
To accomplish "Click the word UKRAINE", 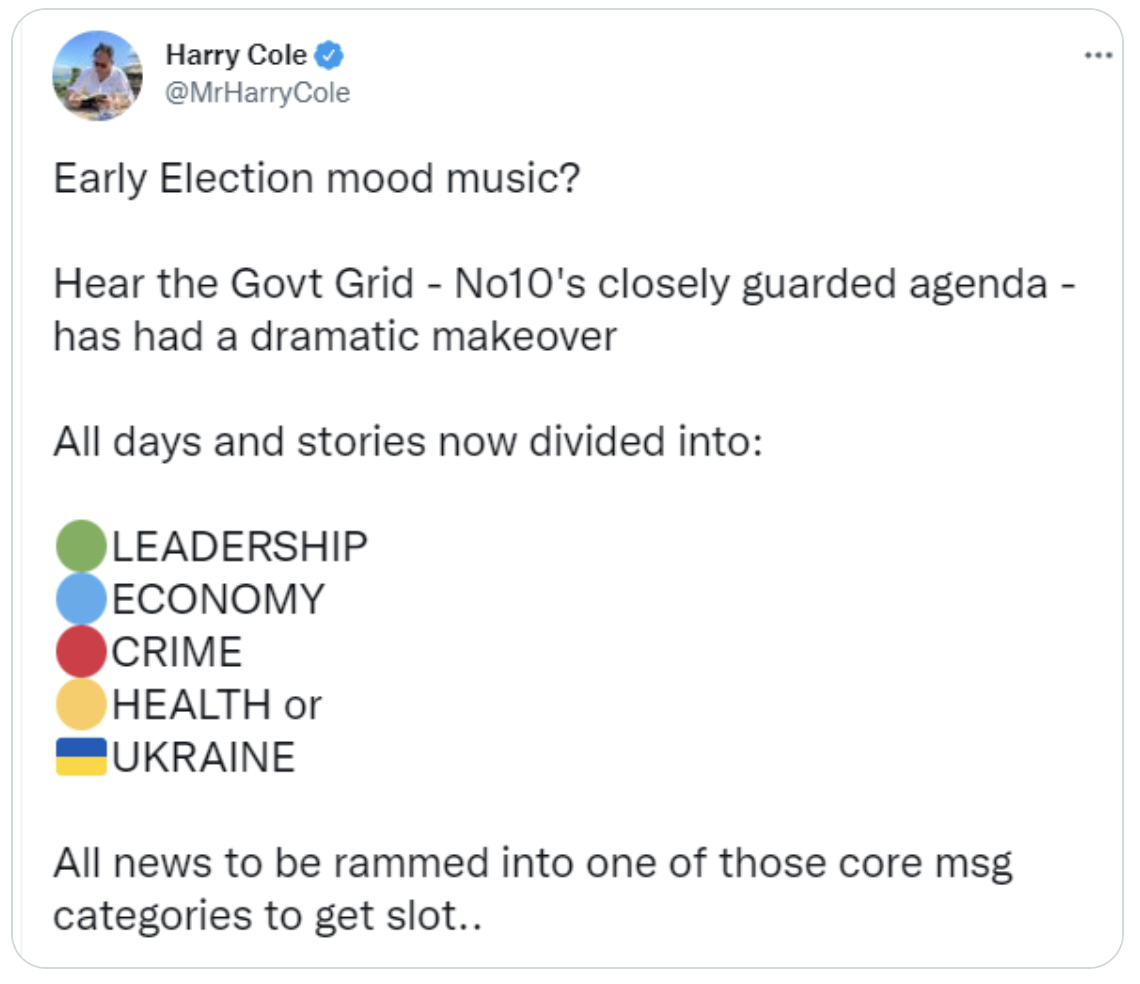I will coord(203,758).
